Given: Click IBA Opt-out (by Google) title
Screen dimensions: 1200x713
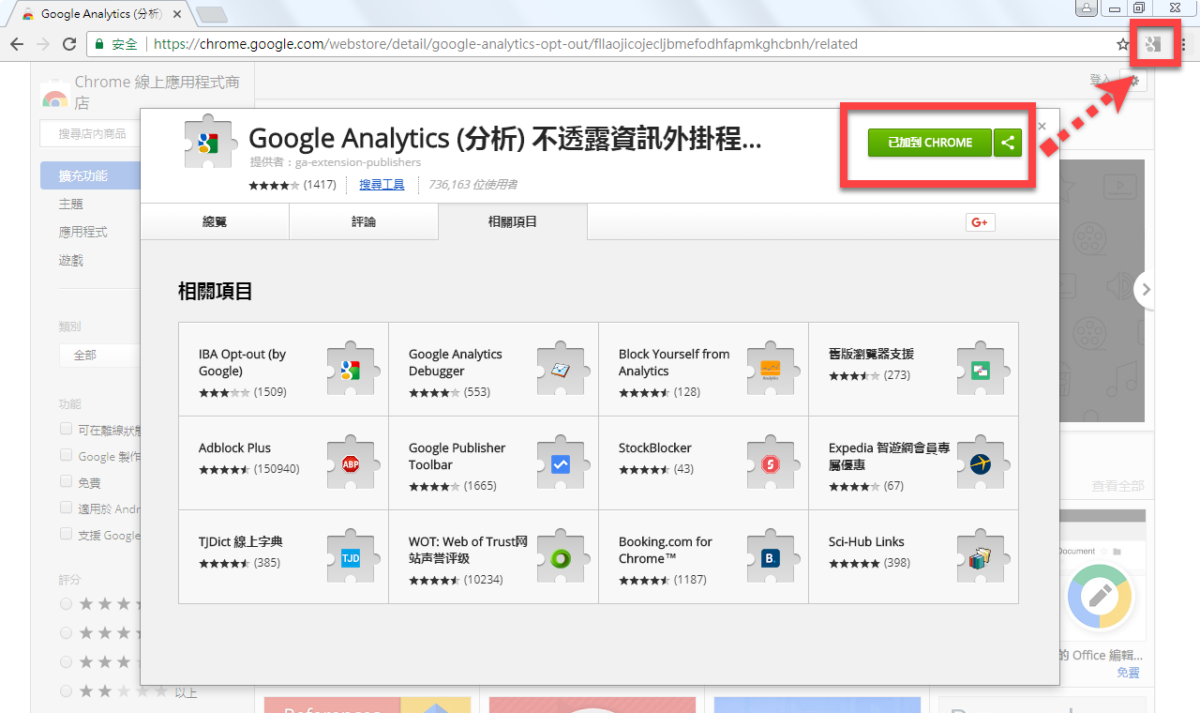Looking at the screenshot, I should click(x=242, y=362).
